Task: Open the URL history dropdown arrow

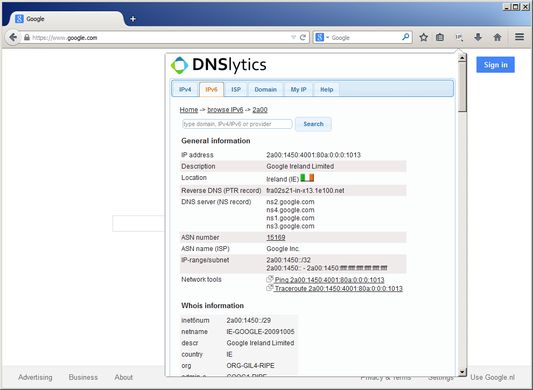Action: [293, 37]
